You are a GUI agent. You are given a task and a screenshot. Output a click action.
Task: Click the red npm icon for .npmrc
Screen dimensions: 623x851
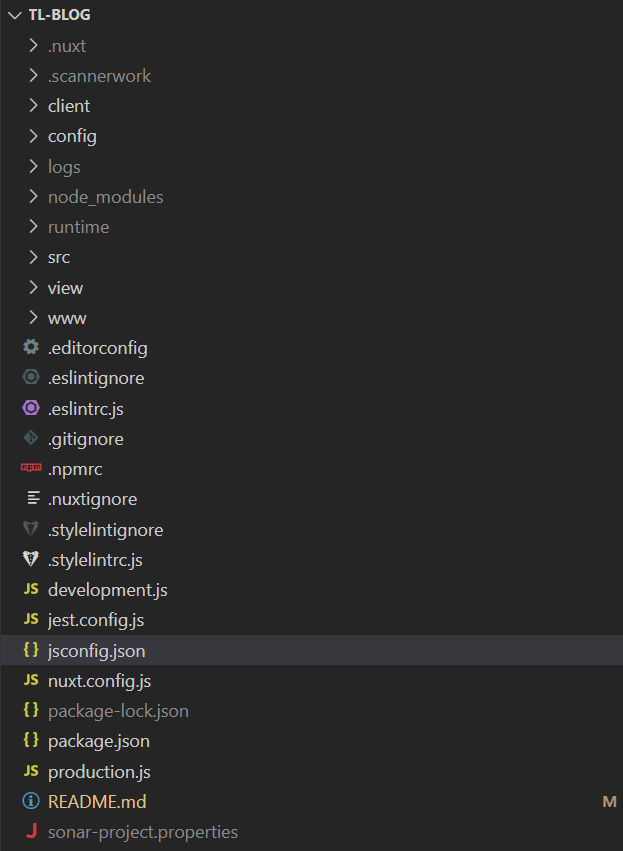(31, 468)
